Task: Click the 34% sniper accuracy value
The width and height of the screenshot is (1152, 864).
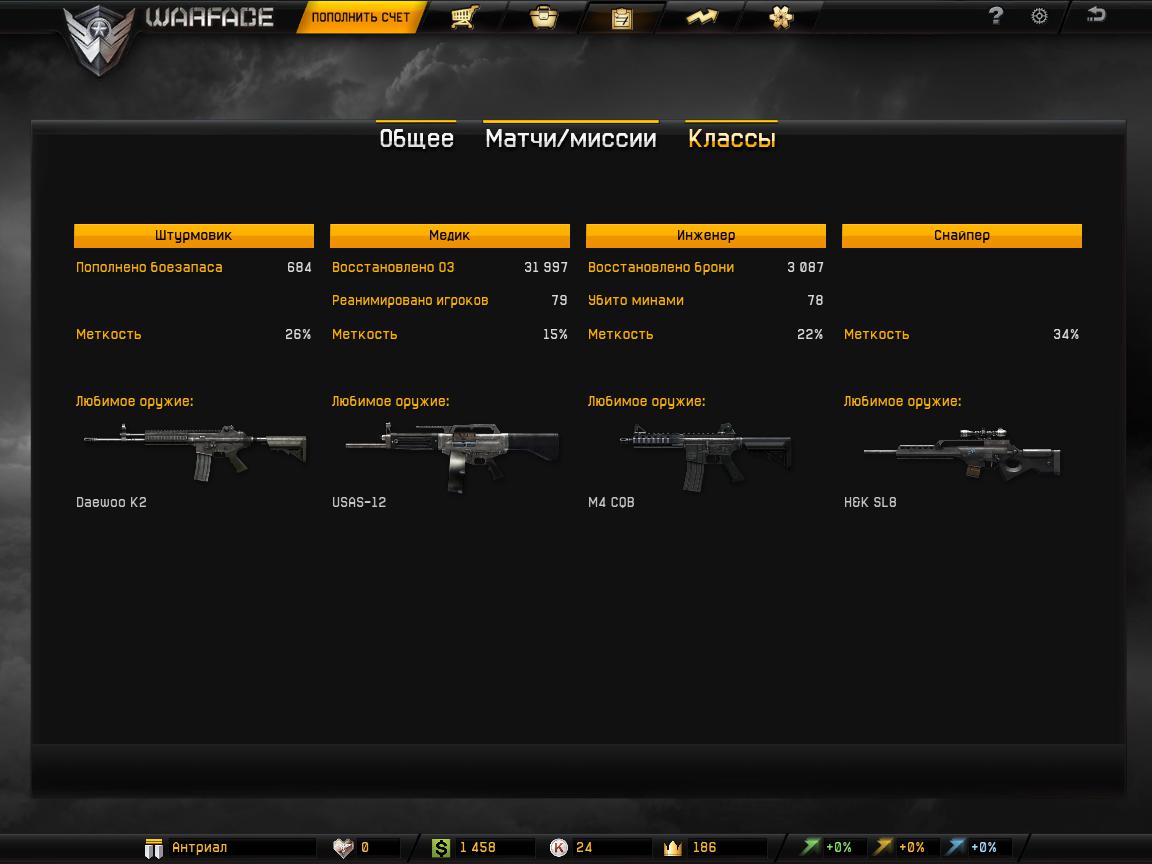Action: (1066, 334)
